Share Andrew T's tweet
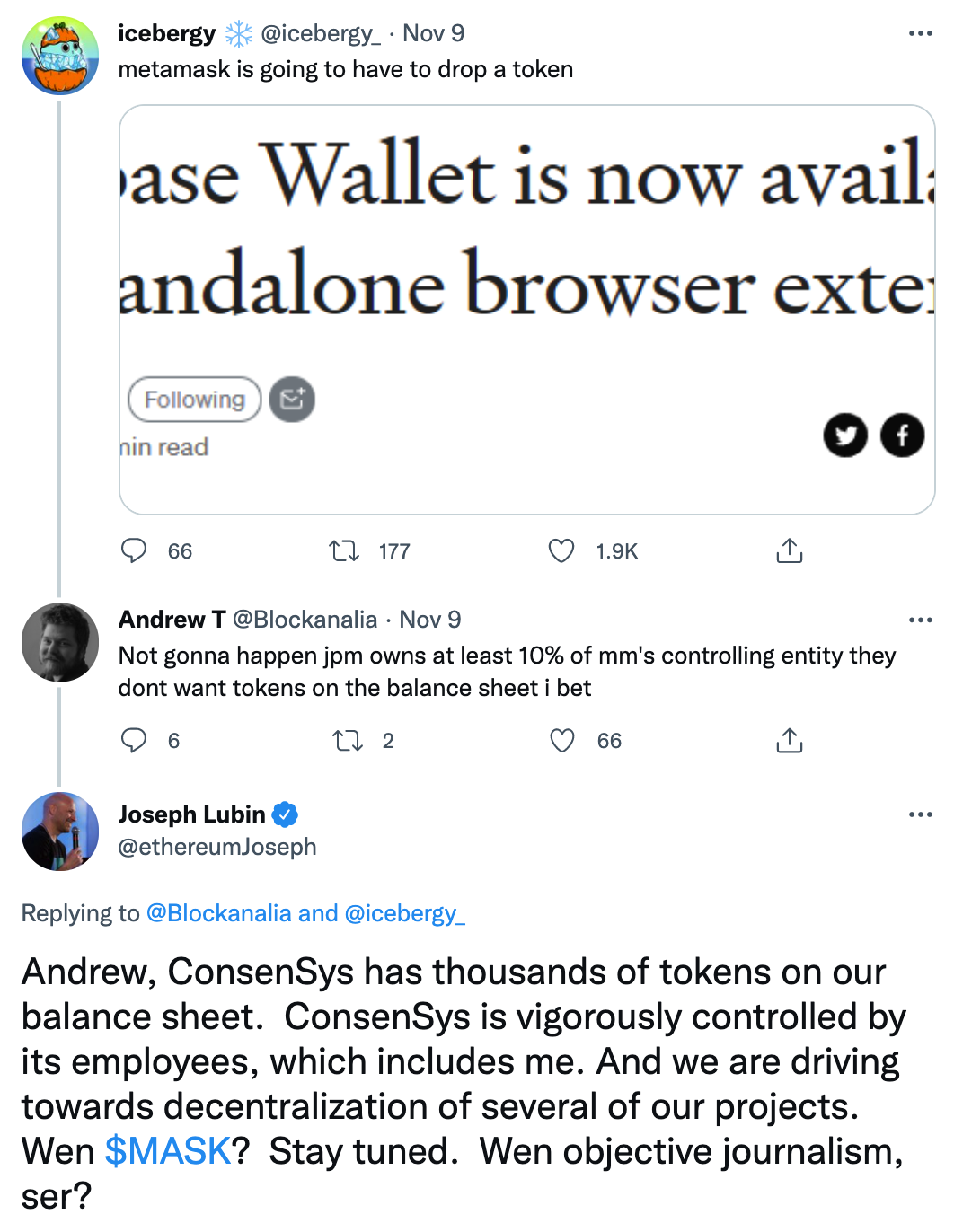Image resolution: width=954 pixels, height=1232 pixels. 789,740
